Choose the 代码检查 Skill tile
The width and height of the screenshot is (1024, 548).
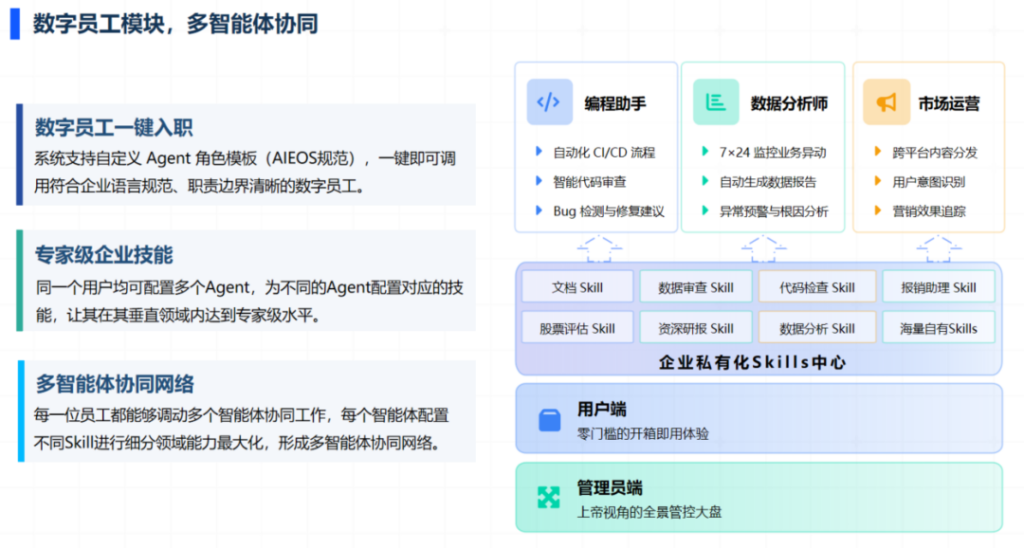click(817, 287)
